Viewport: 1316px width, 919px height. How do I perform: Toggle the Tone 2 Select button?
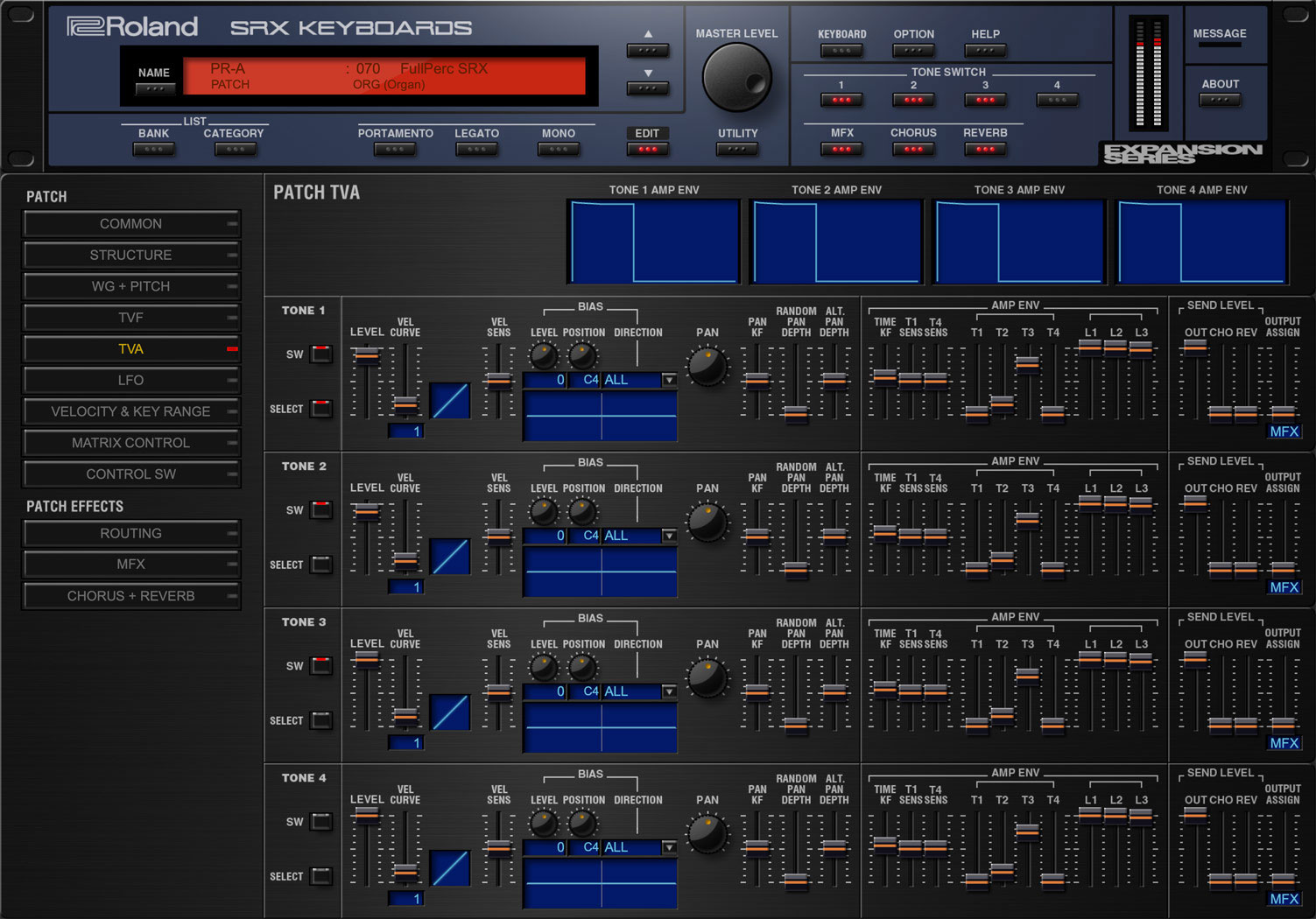tap(322, 565)
